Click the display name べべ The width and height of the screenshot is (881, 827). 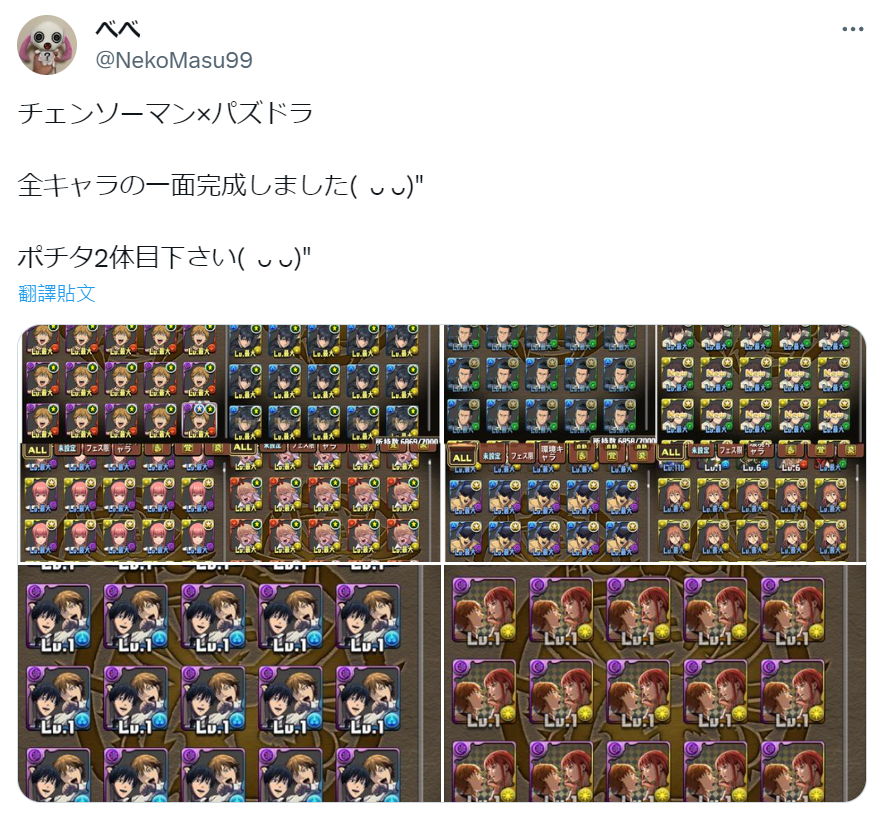(117, 29)
